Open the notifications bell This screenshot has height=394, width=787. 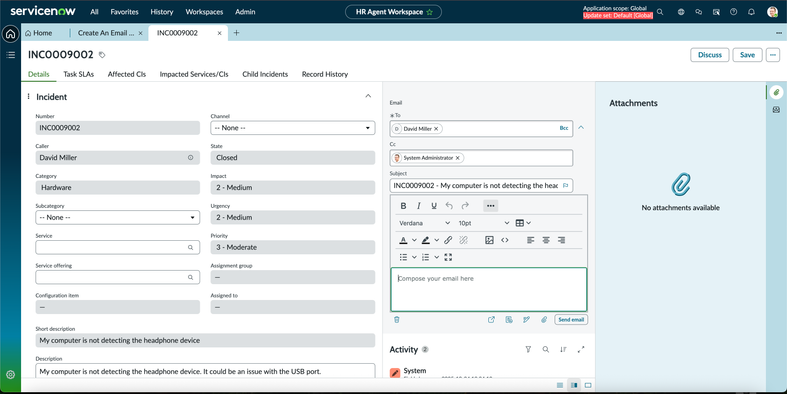pos(751,12)
